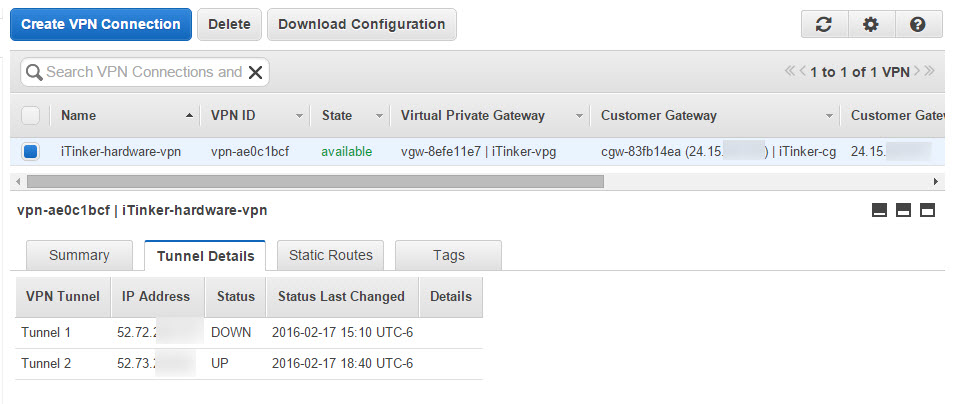The width and height of the screenshot is (957, 404).
Task: Open the help question mark icon
Action: click(x=918, y=25)
